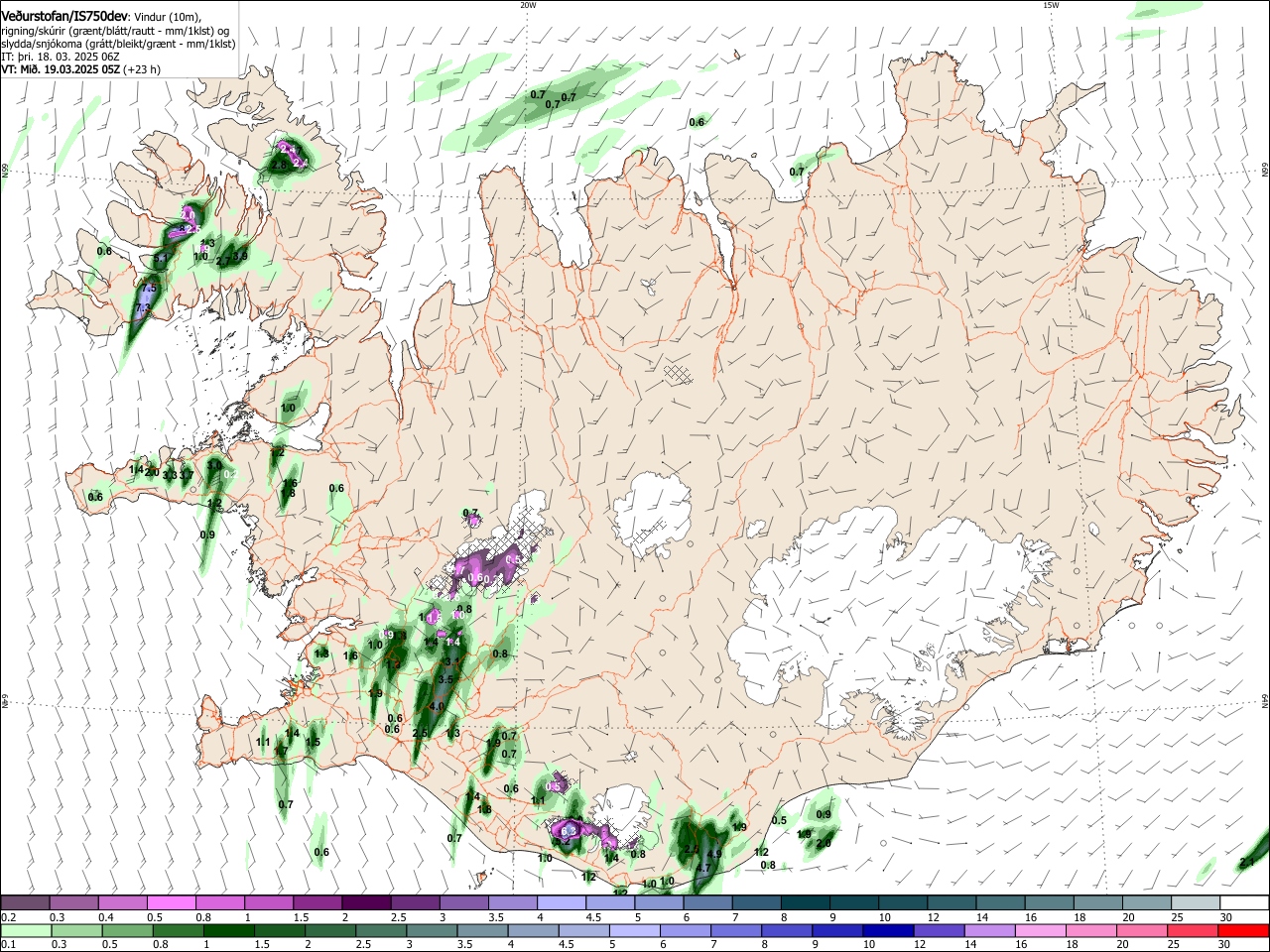The height and width of the screenshot is (952, 1270).
Task: Click the rain legend swatch starting at 3.5
Action: [x=481, y=930]
